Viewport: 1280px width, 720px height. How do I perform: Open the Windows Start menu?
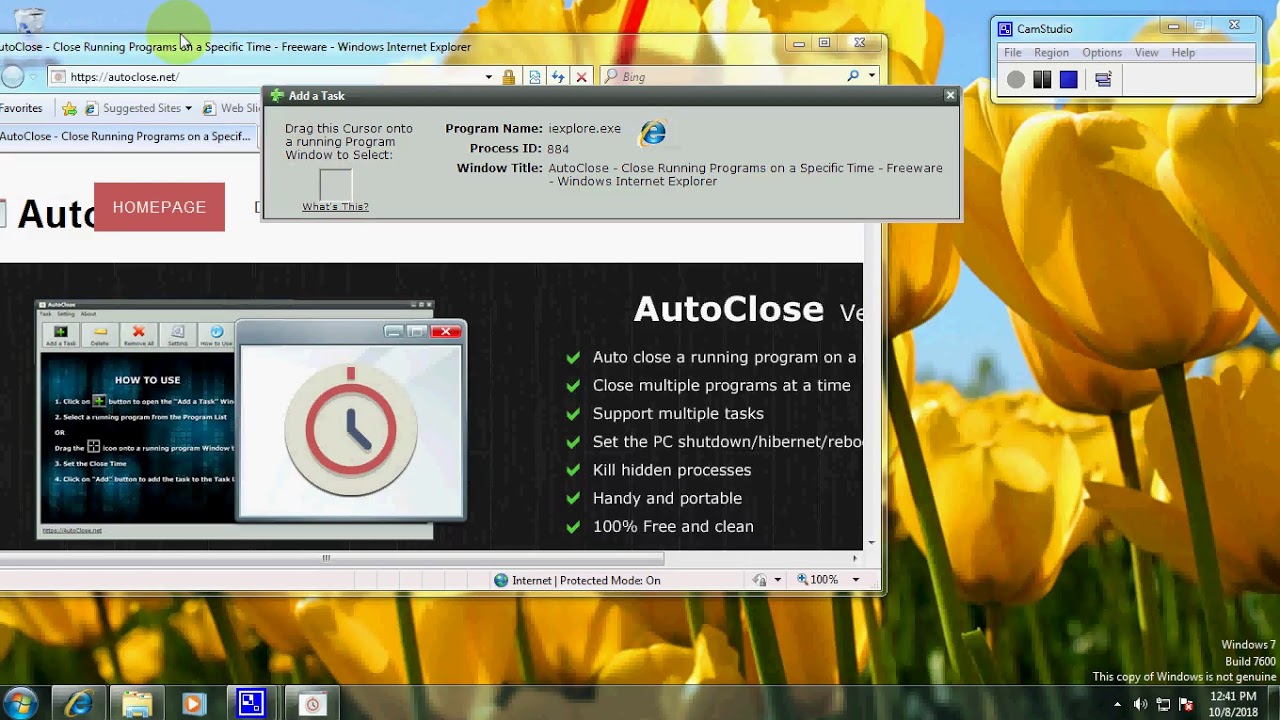[x=20, y=703]
